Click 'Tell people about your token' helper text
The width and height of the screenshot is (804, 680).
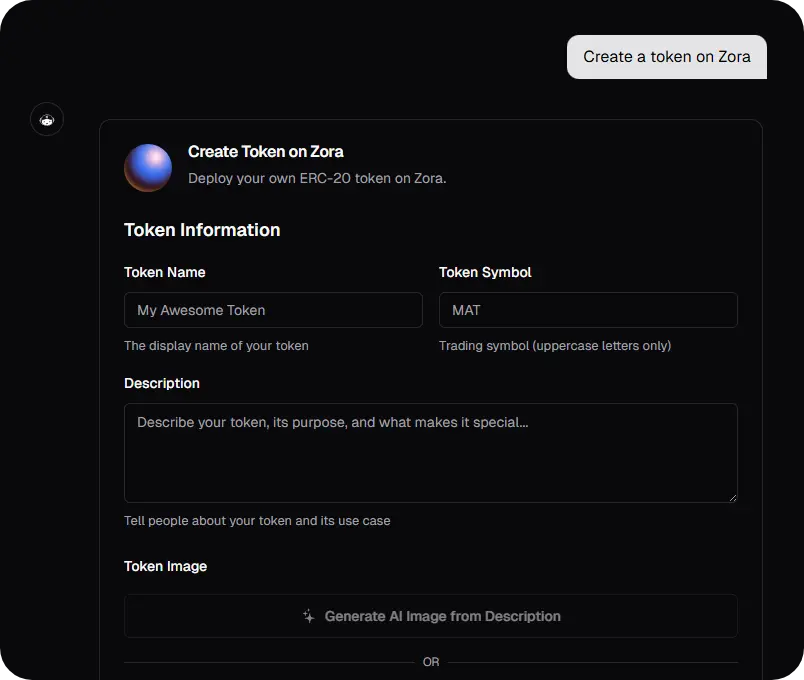click(x=257, y=521)
